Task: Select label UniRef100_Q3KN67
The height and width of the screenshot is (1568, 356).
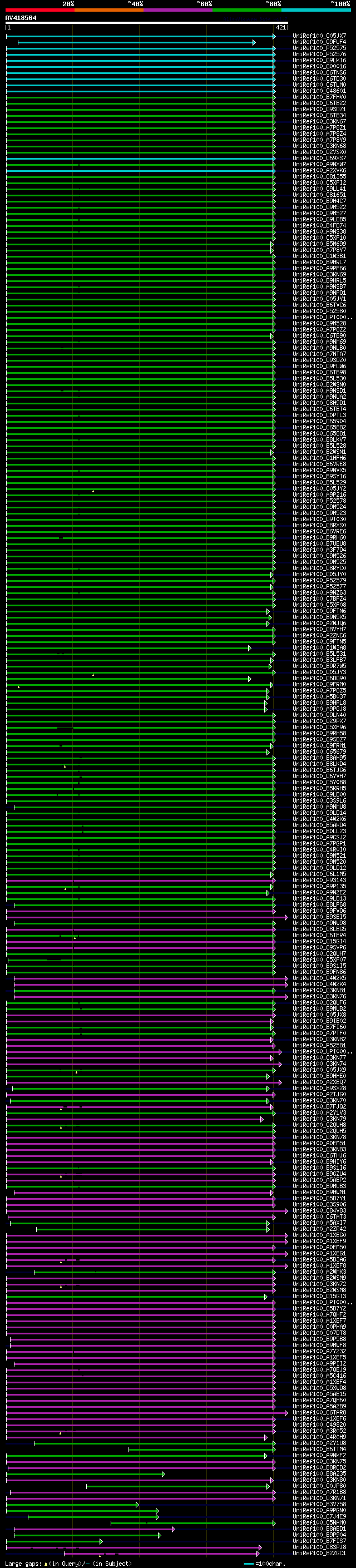Action: [x=319, y=122]
